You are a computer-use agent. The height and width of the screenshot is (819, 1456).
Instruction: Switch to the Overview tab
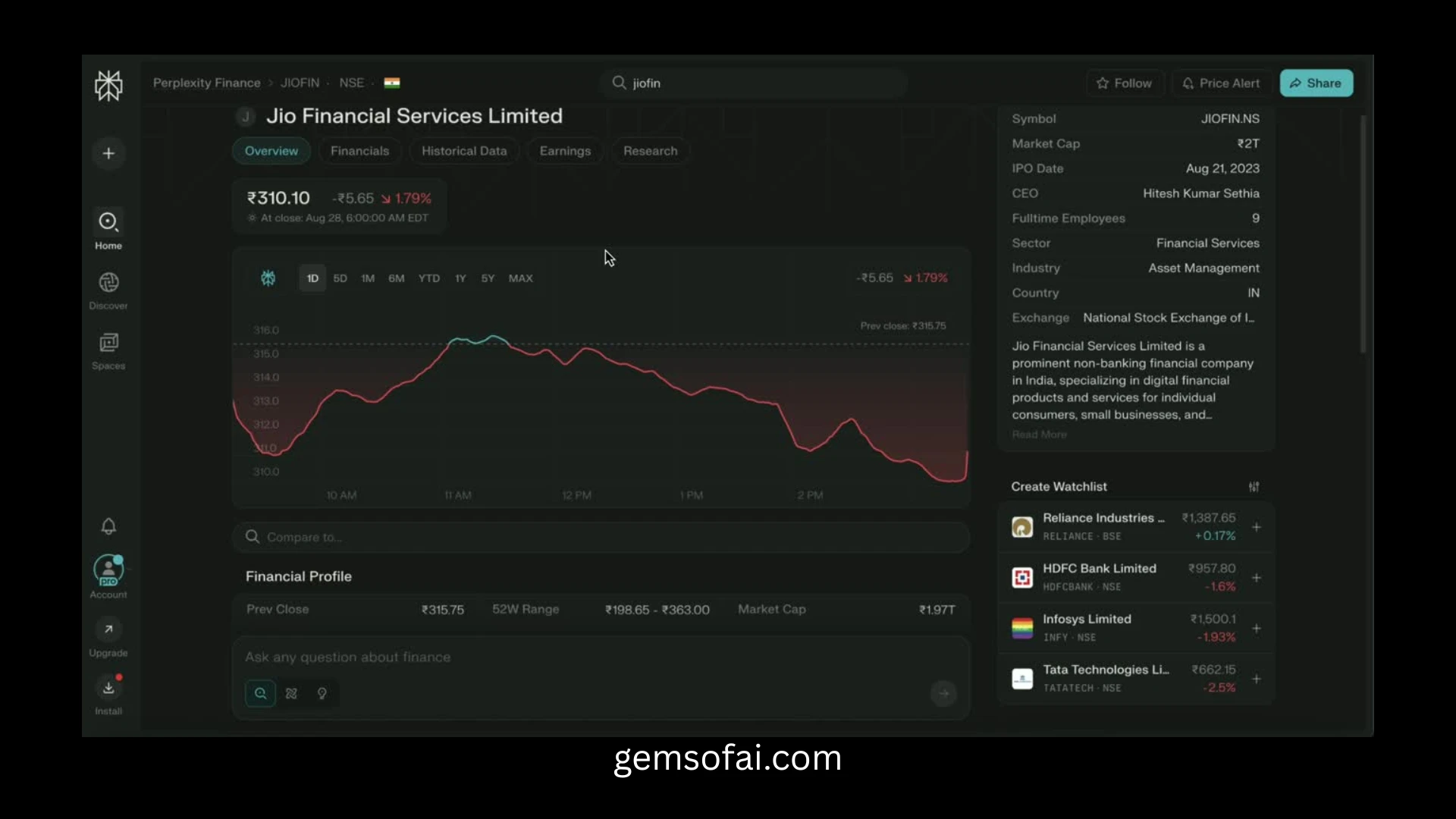(x=271, y=151)
